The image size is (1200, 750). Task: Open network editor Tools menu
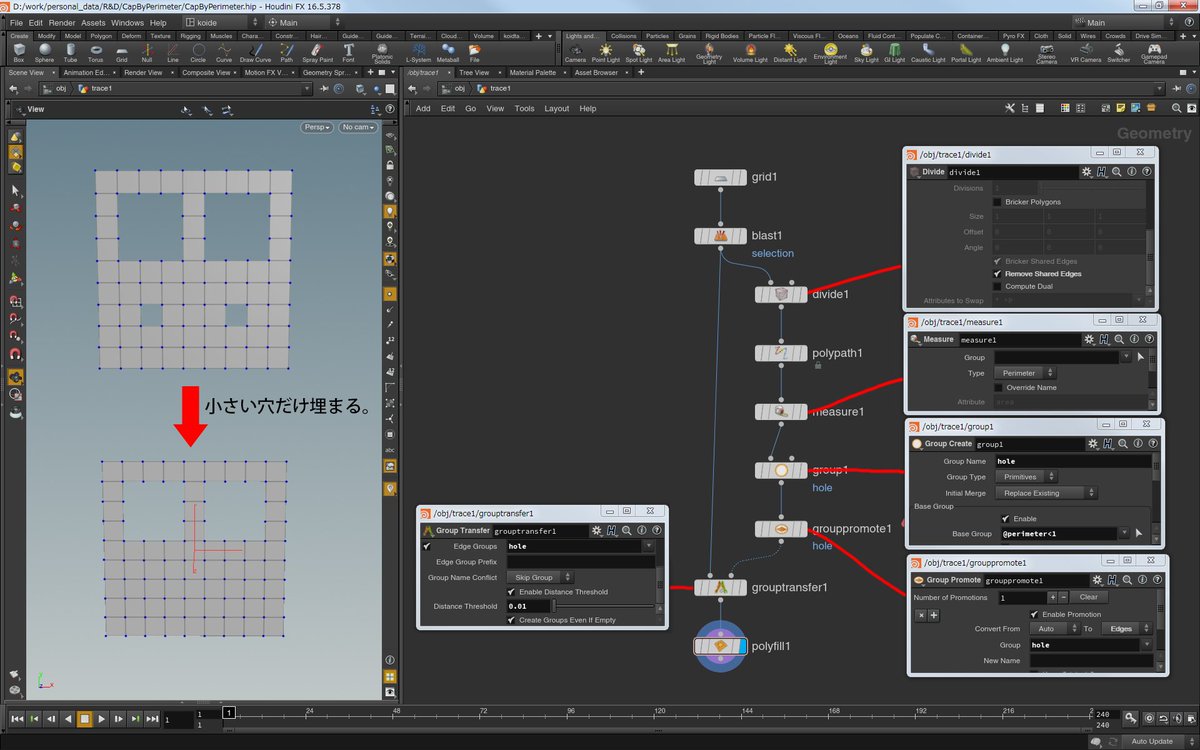click(x=524, y=108)
